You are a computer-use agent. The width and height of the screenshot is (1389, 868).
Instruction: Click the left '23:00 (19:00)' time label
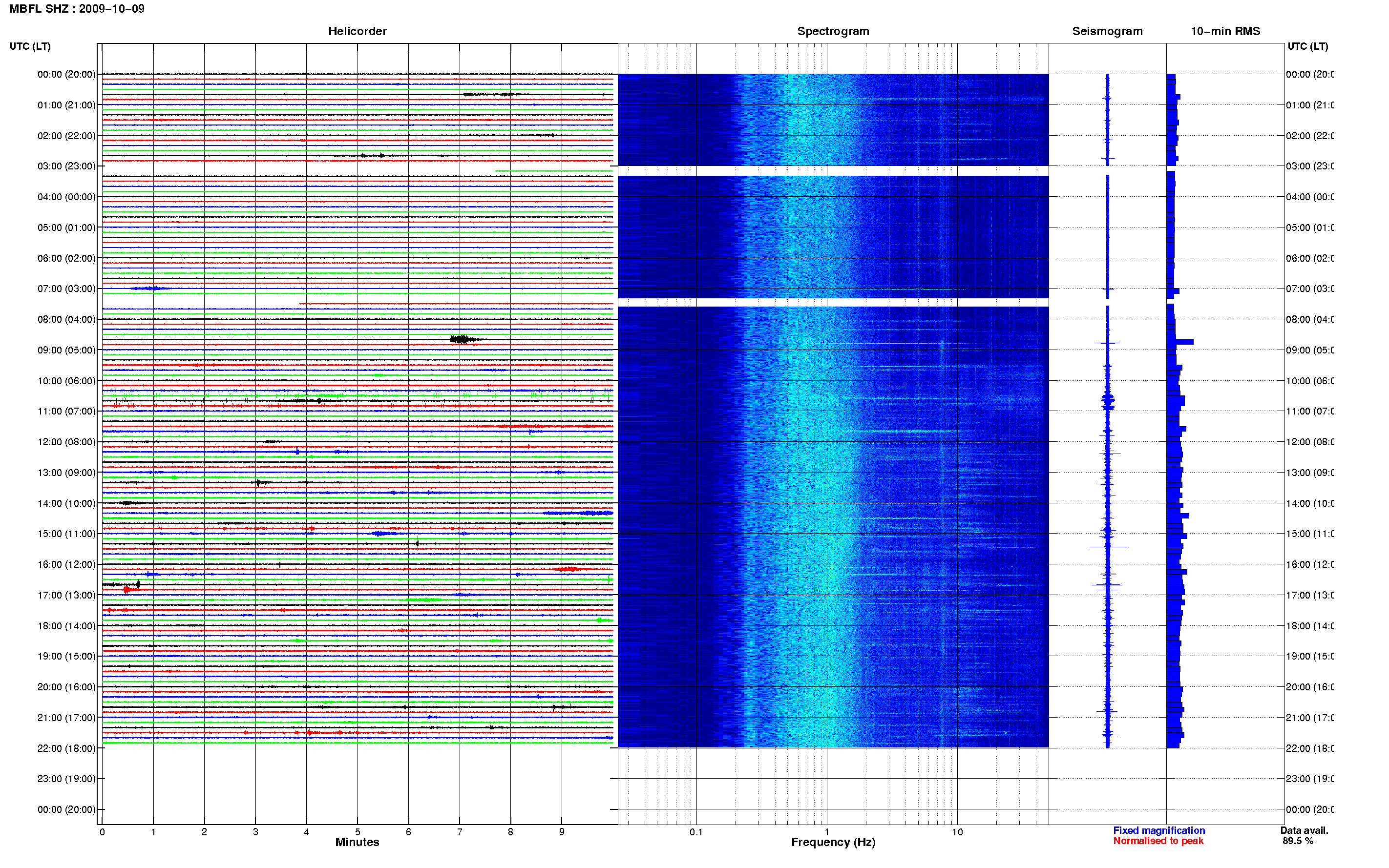(x=66, y=779)
